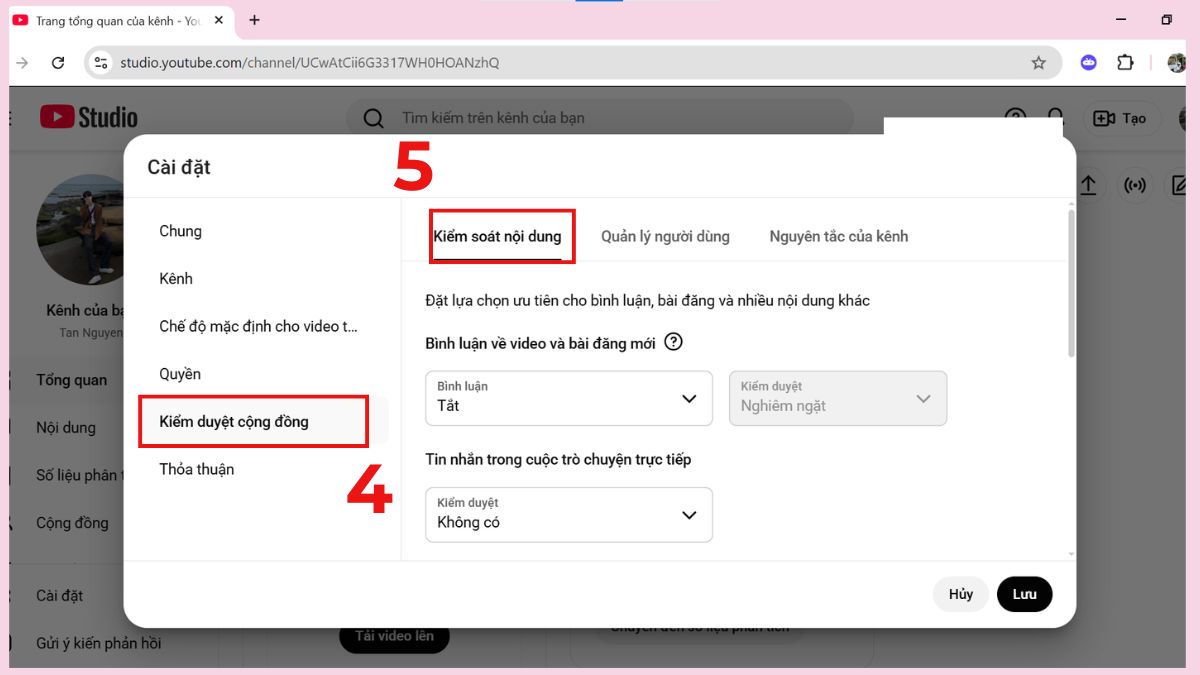Click the go live broadcast icon
This screenshot has width=1200, height=675.
1134,185
